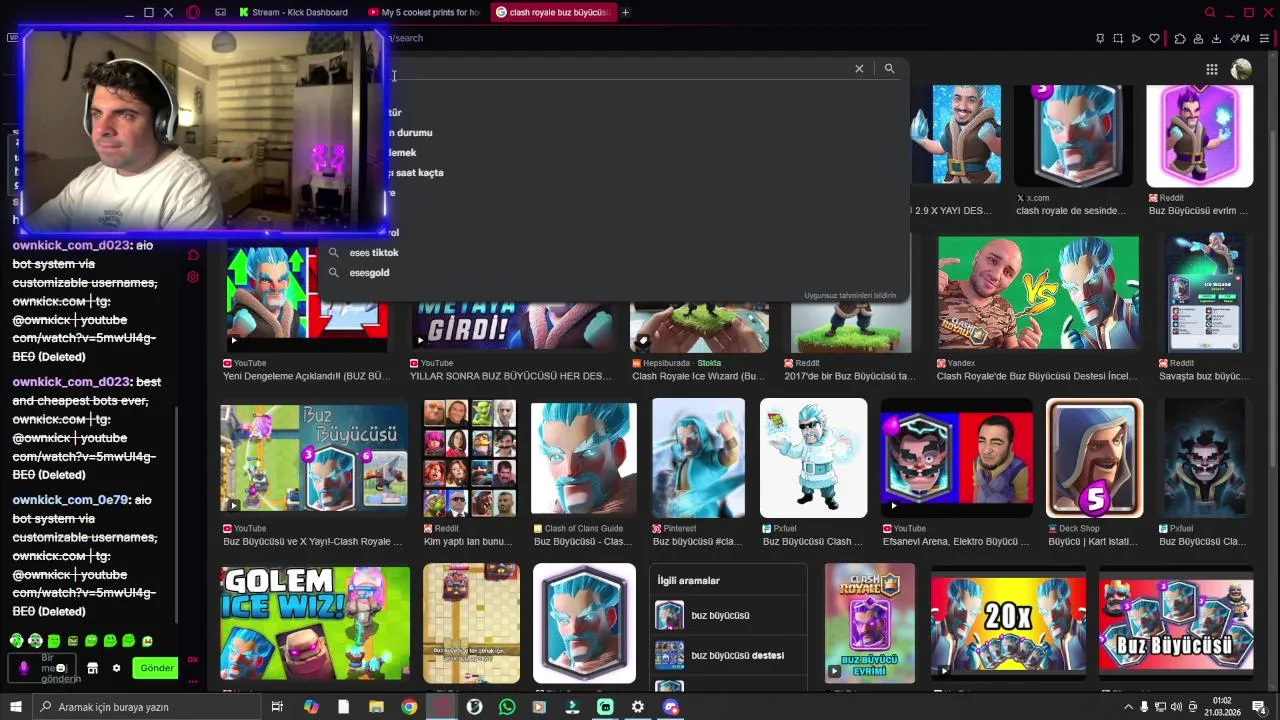Switch to the My 5 coolest prints tab
This screenshot has width=1280, height=720.
pos(424,12)
